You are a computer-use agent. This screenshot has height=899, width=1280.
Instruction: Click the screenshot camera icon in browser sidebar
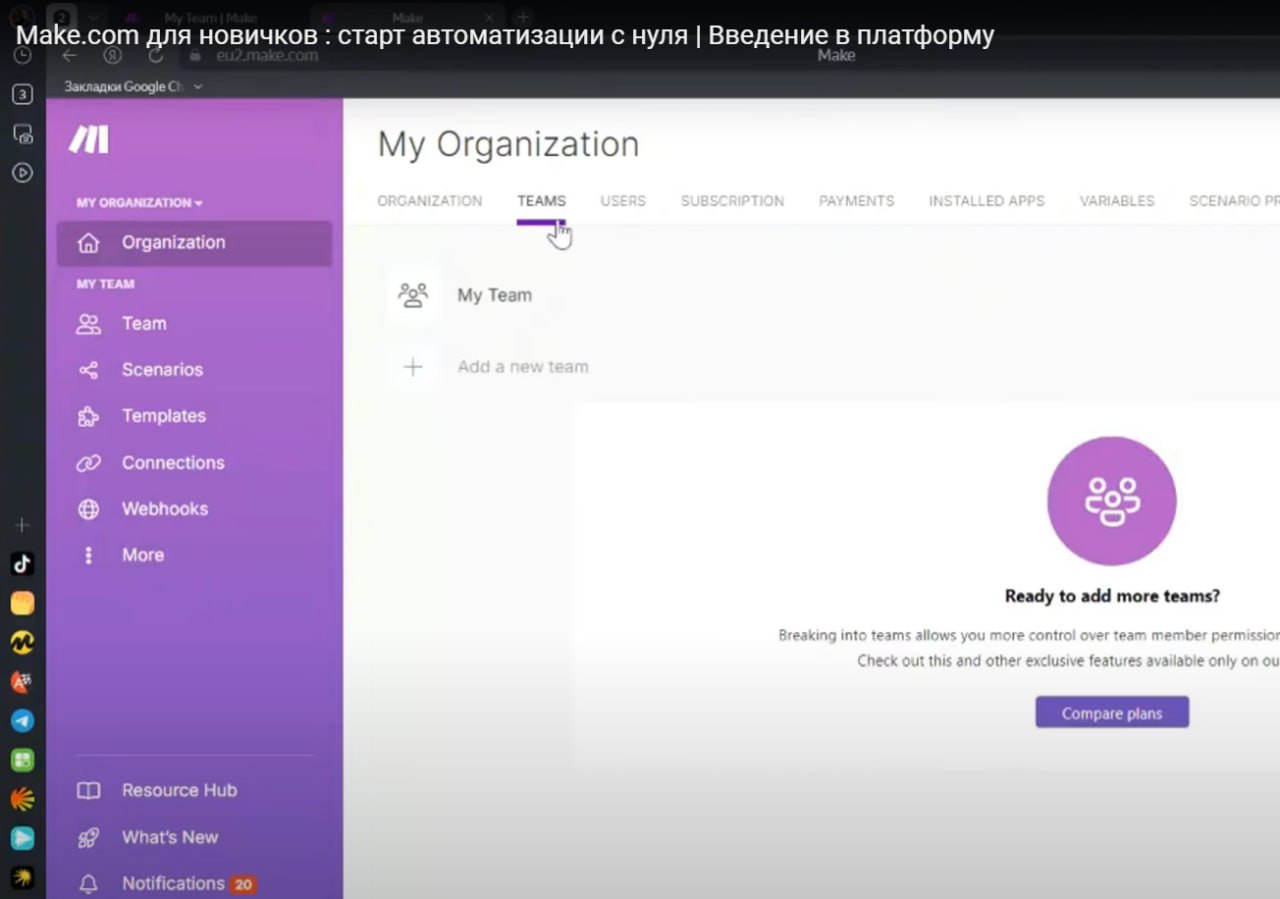coord(22,134)
